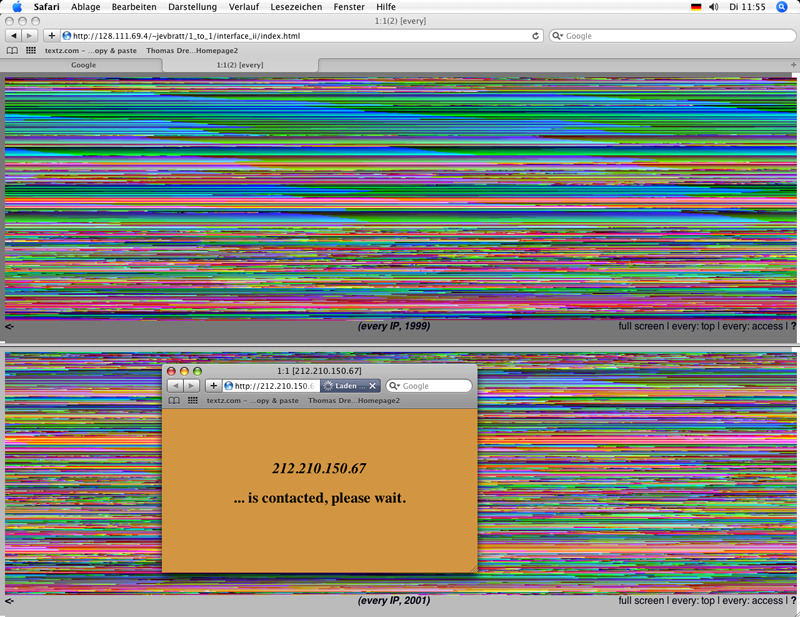Switch to the Google tab
Viewport: 800px width, 617px height.
(x=83, y=64)
